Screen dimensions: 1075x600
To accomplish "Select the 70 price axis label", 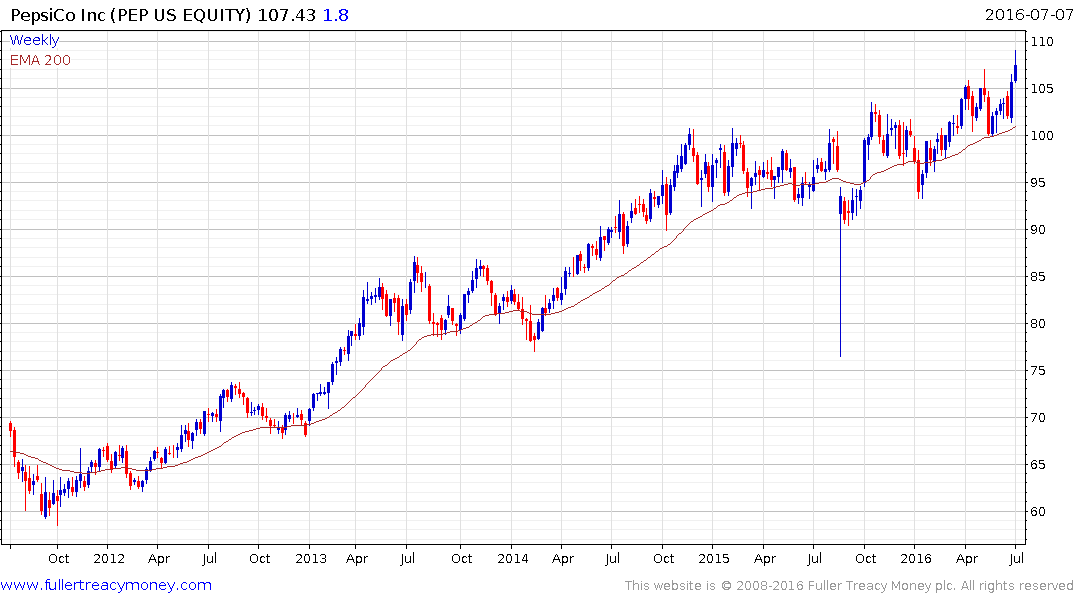I will [1038, 418].
